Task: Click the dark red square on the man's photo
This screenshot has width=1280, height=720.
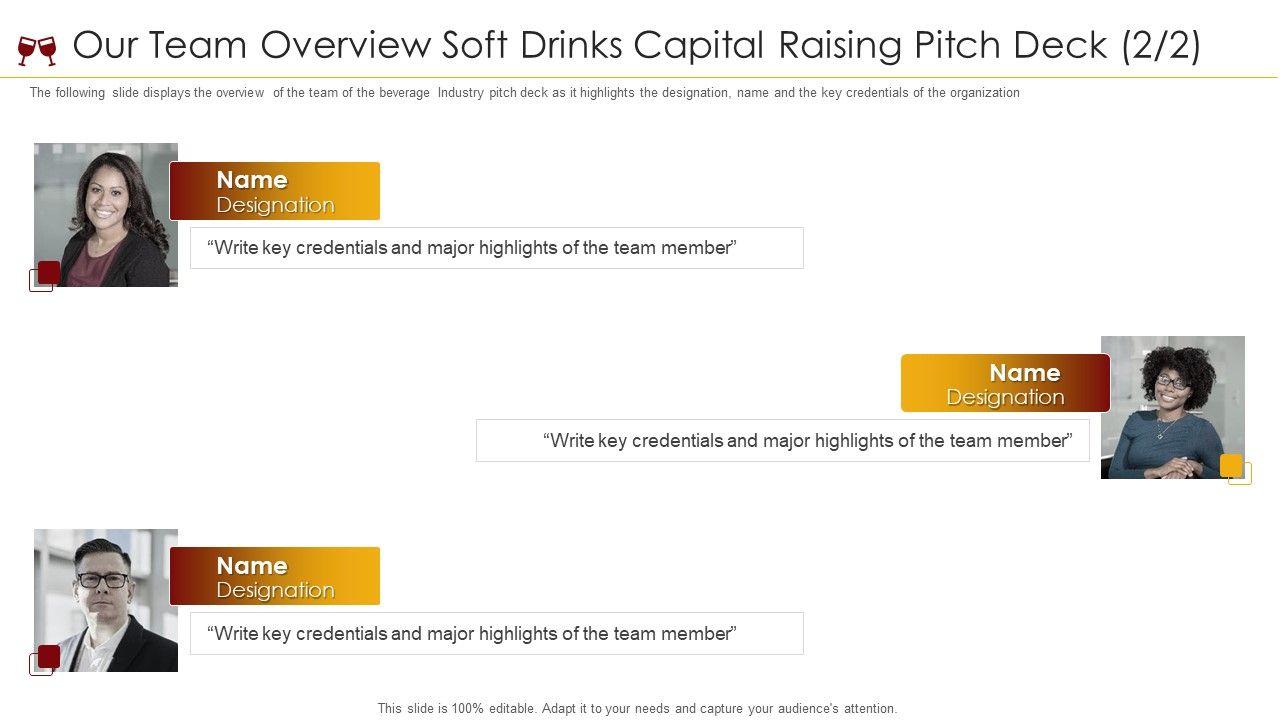Action: coord(49,656)
